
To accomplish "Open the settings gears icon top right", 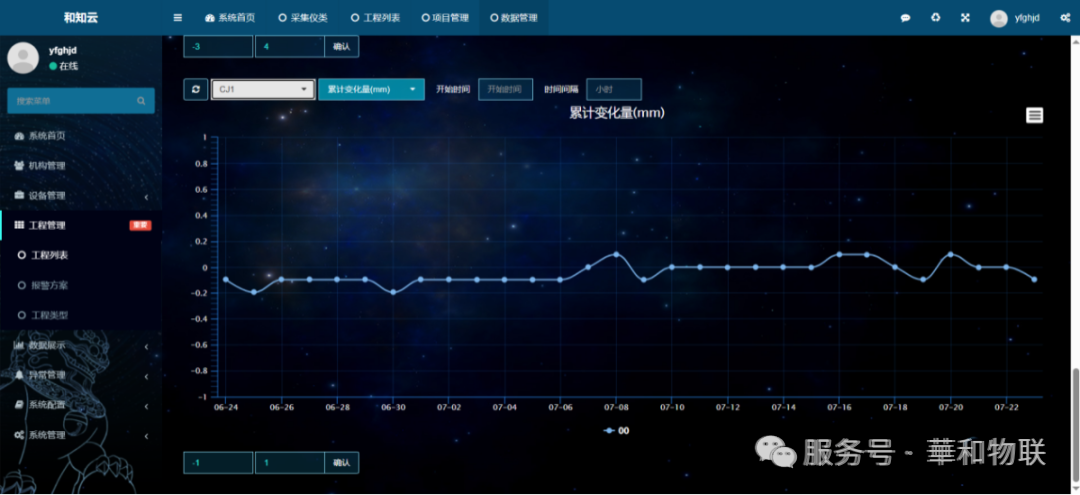I will coord(1065,18).
